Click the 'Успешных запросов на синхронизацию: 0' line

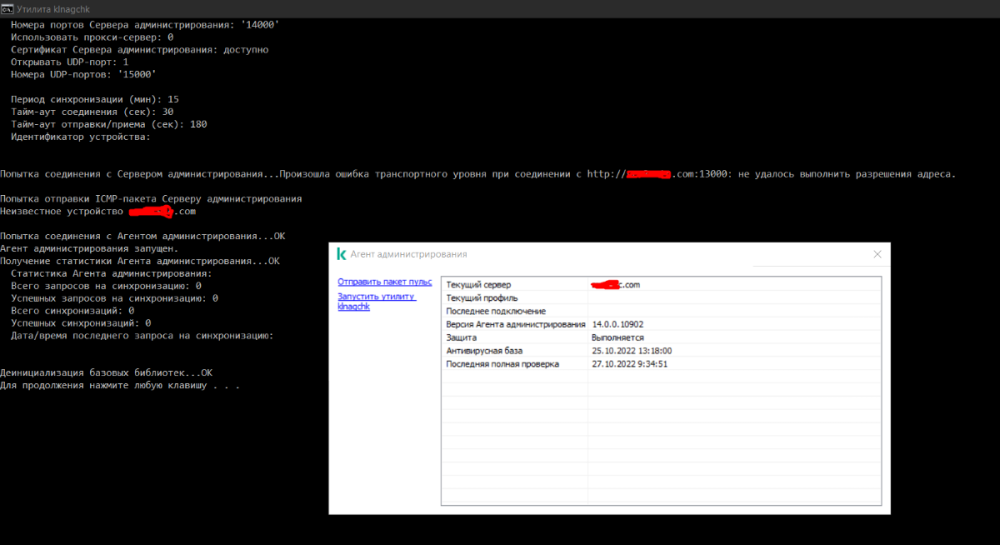115,298
